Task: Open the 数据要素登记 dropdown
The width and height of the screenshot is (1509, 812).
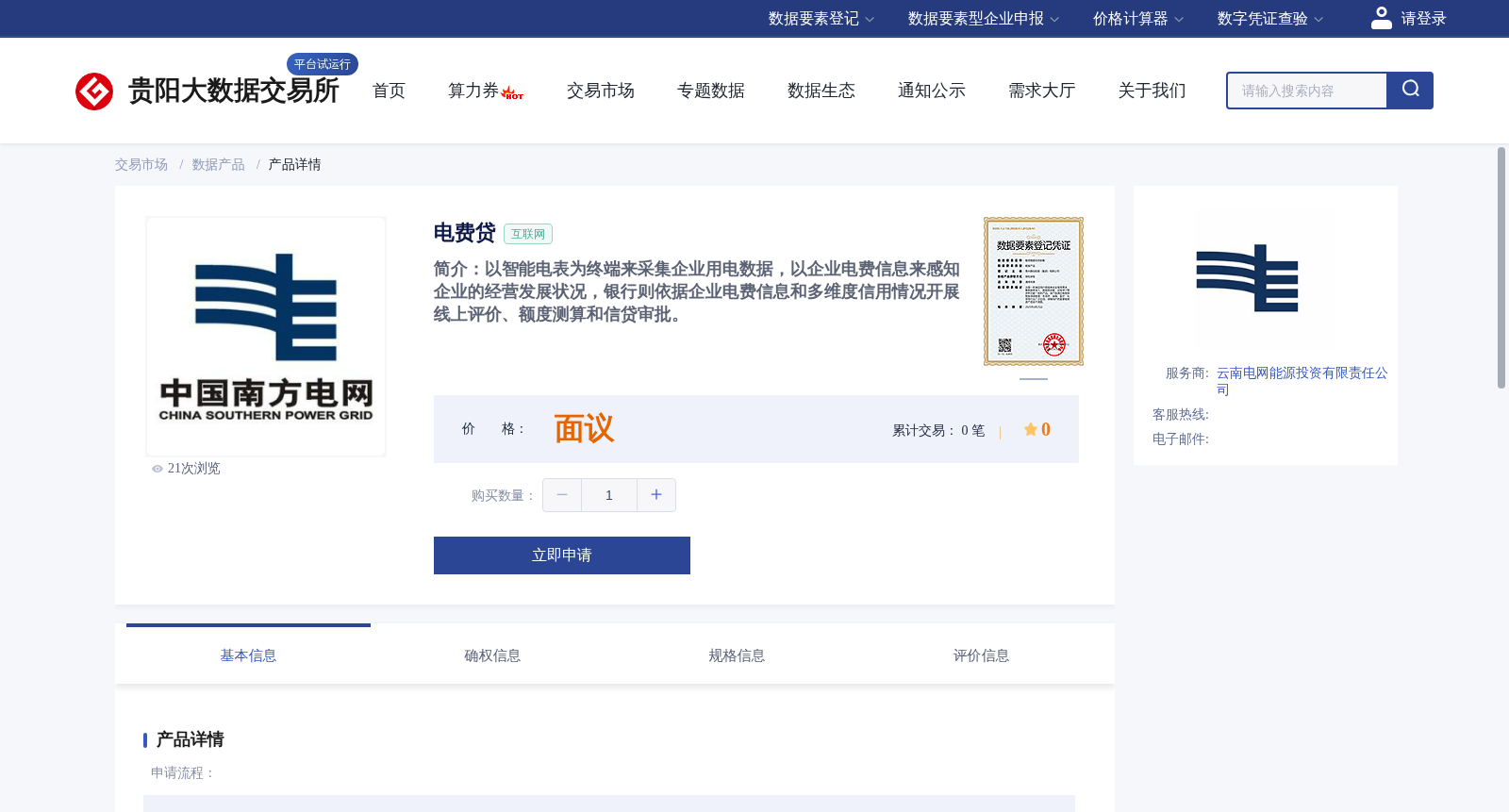Action: (821, 19)
